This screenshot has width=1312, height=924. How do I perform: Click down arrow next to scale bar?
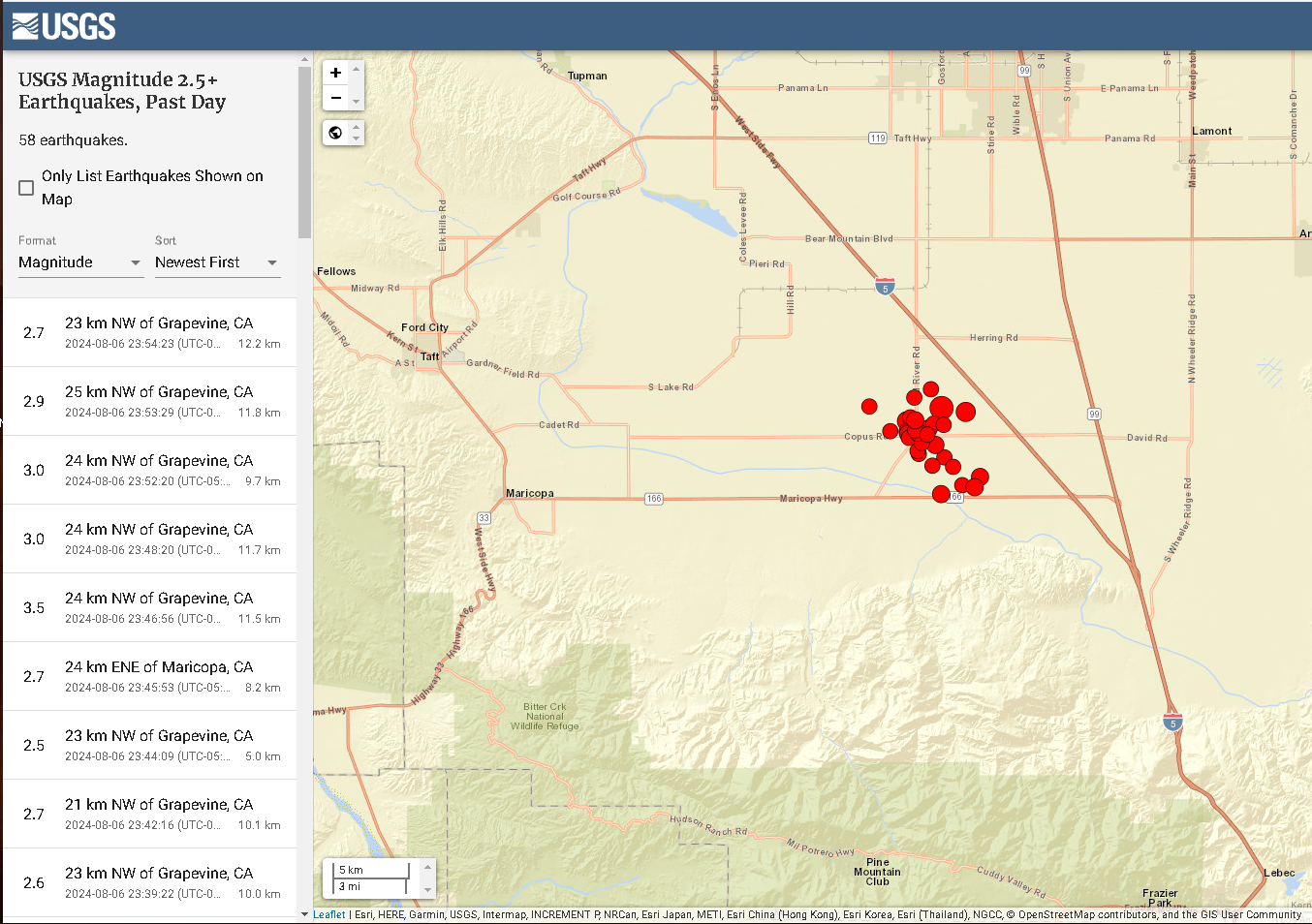coord(427,889)
